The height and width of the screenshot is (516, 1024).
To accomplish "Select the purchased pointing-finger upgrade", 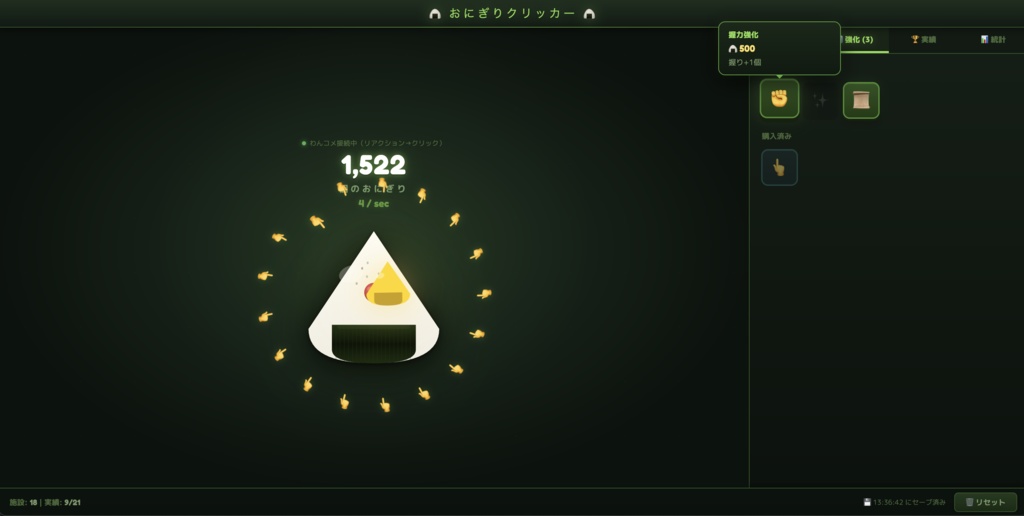I will (x=779, y=167).
